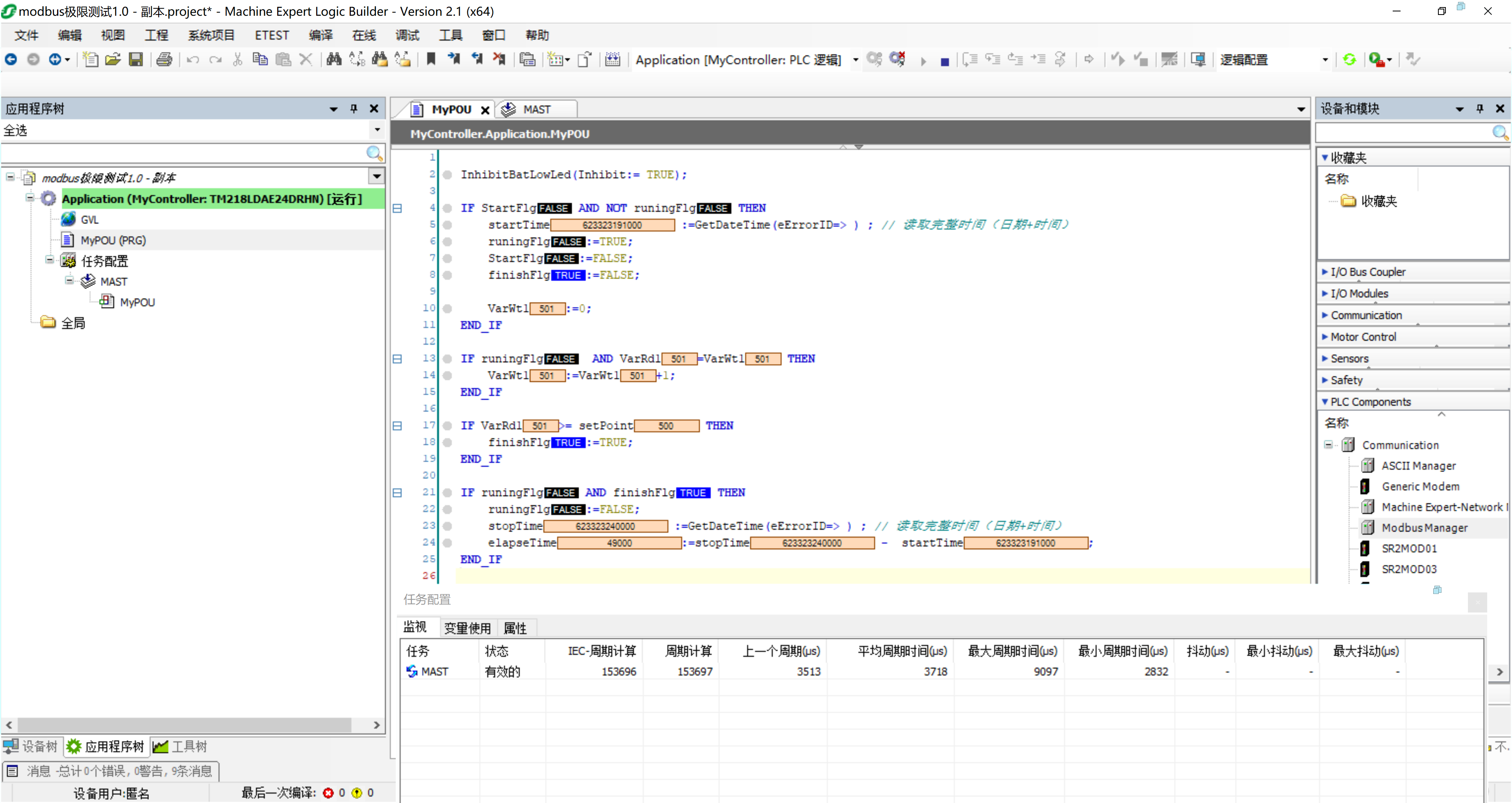Viewport: 1512px width, 803px height.
Task: Toggle breakpoint marker on line 13
Action: (447, 359)
